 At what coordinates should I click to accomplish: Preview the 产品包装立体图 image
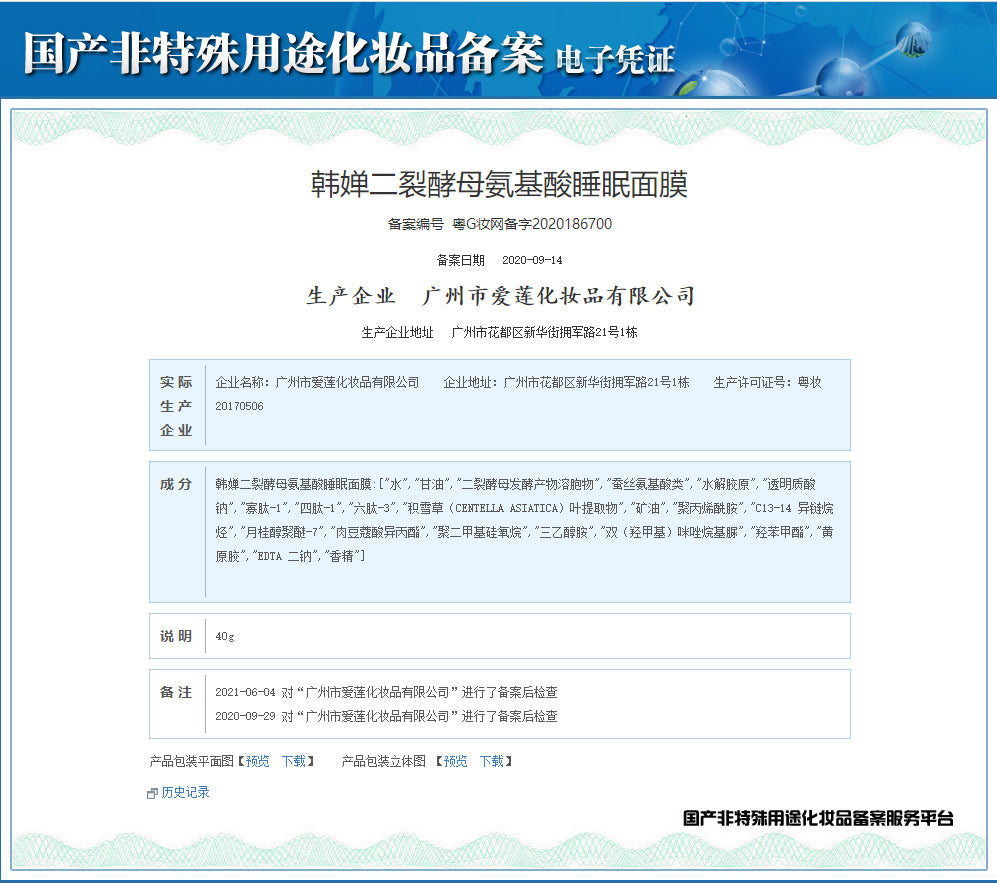click(455, 761)
